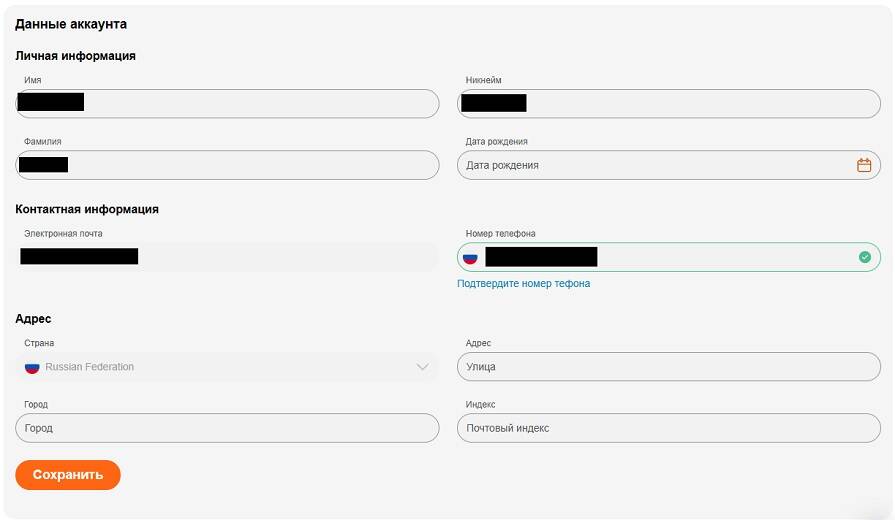Click the Контактная информация heading

(87, 209)
